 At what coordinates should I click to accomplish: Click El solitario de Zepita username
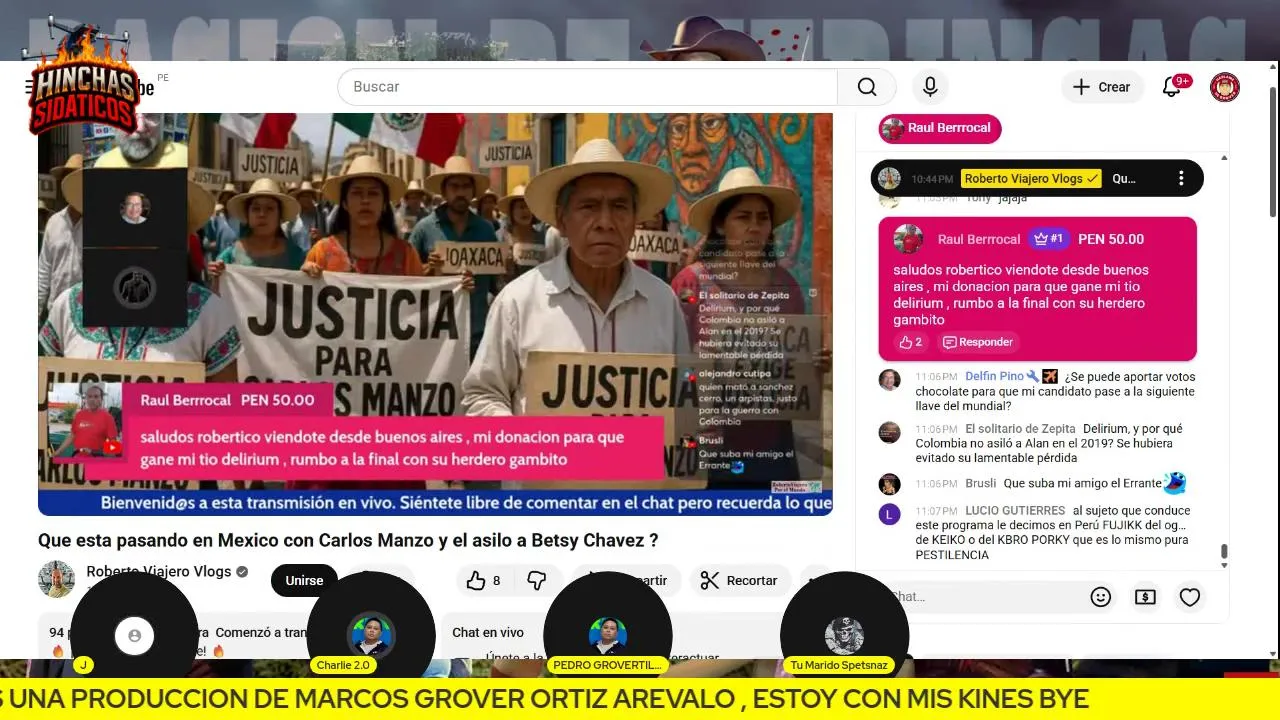pos(1020,429)
